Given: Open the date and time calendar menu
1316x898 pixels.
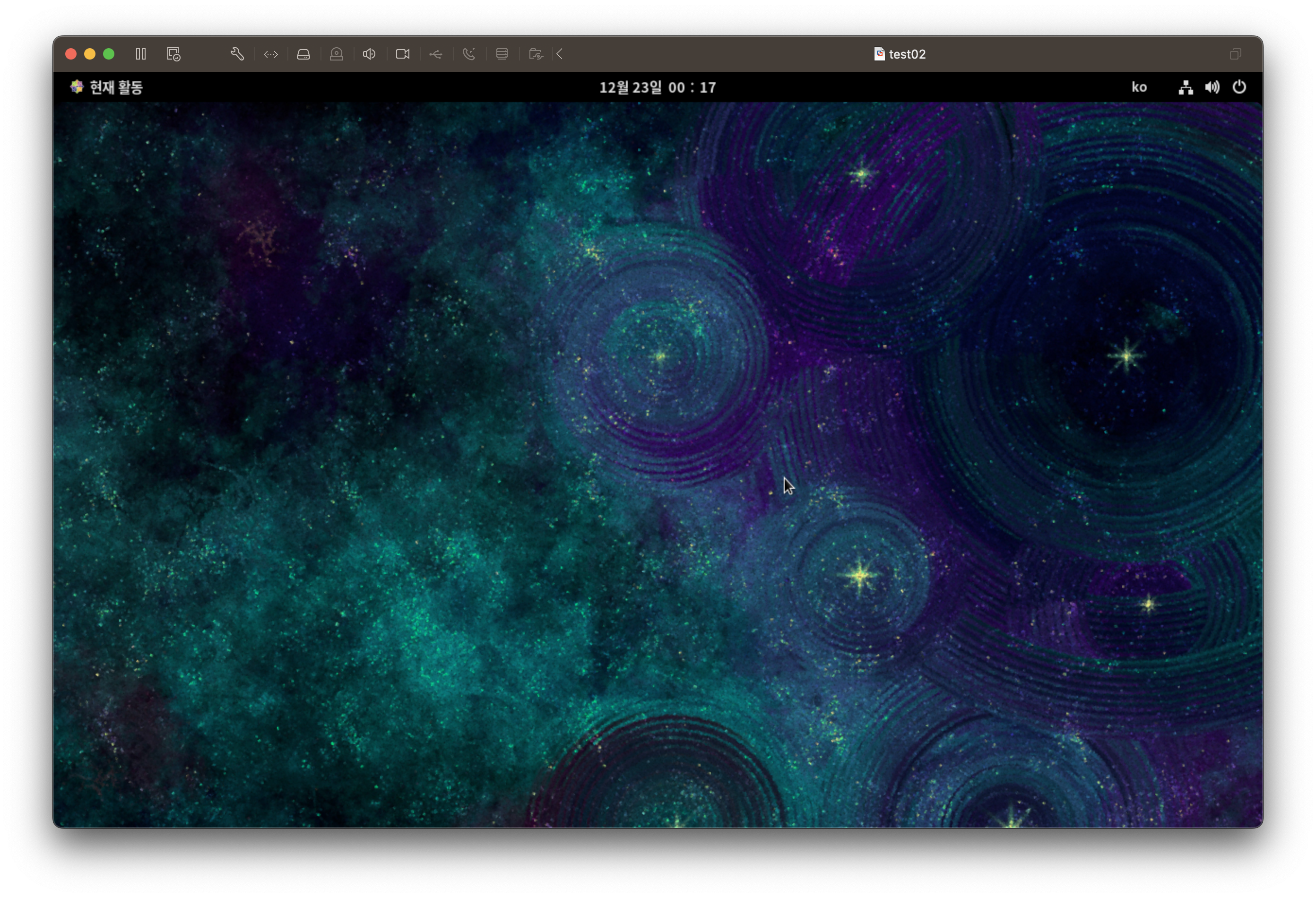Looking at the screenshot, I should click(658, 87).
